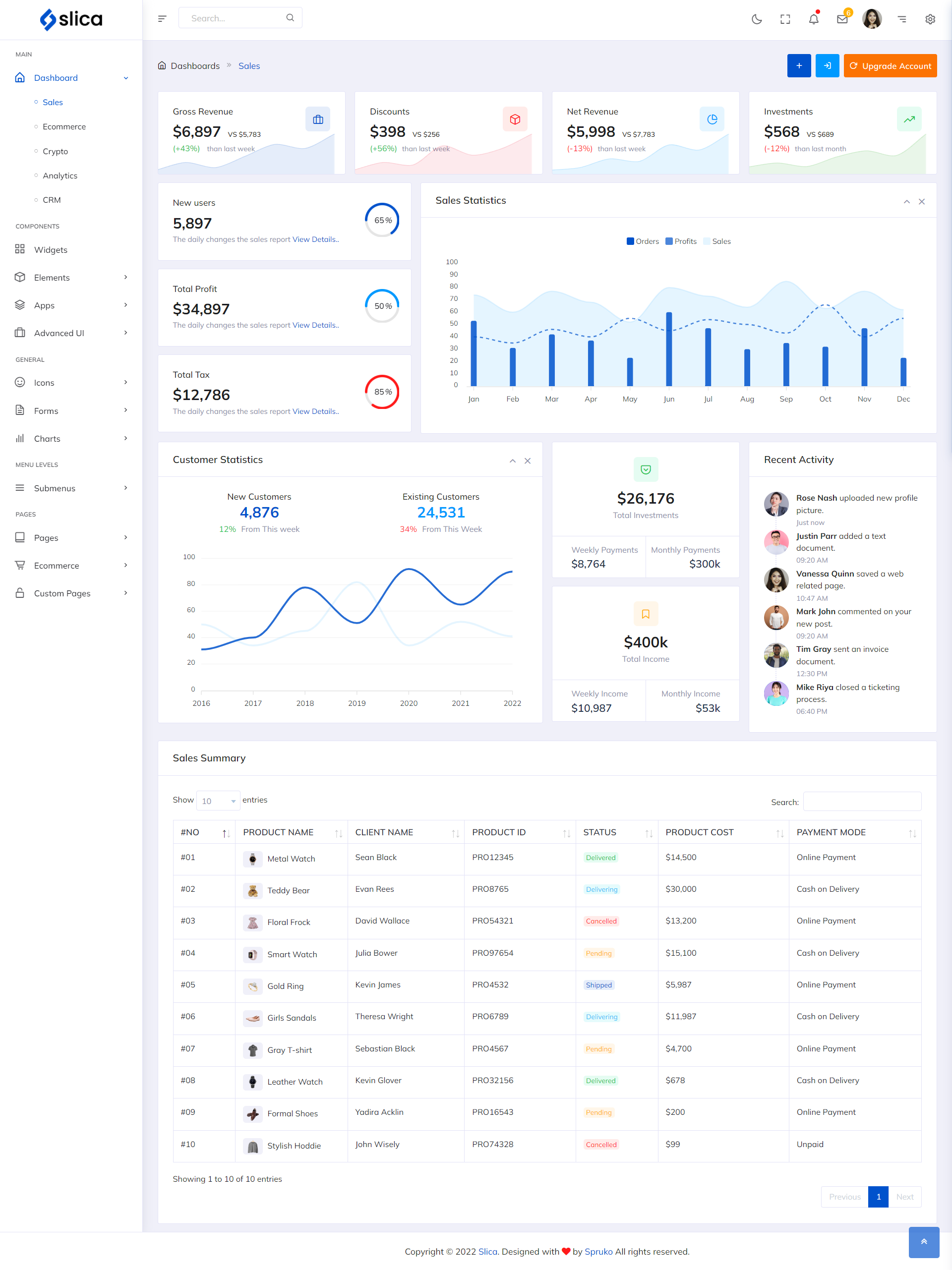Select Analytics dashboard submenu item
952x1270 pixels.
coord(59,175)
